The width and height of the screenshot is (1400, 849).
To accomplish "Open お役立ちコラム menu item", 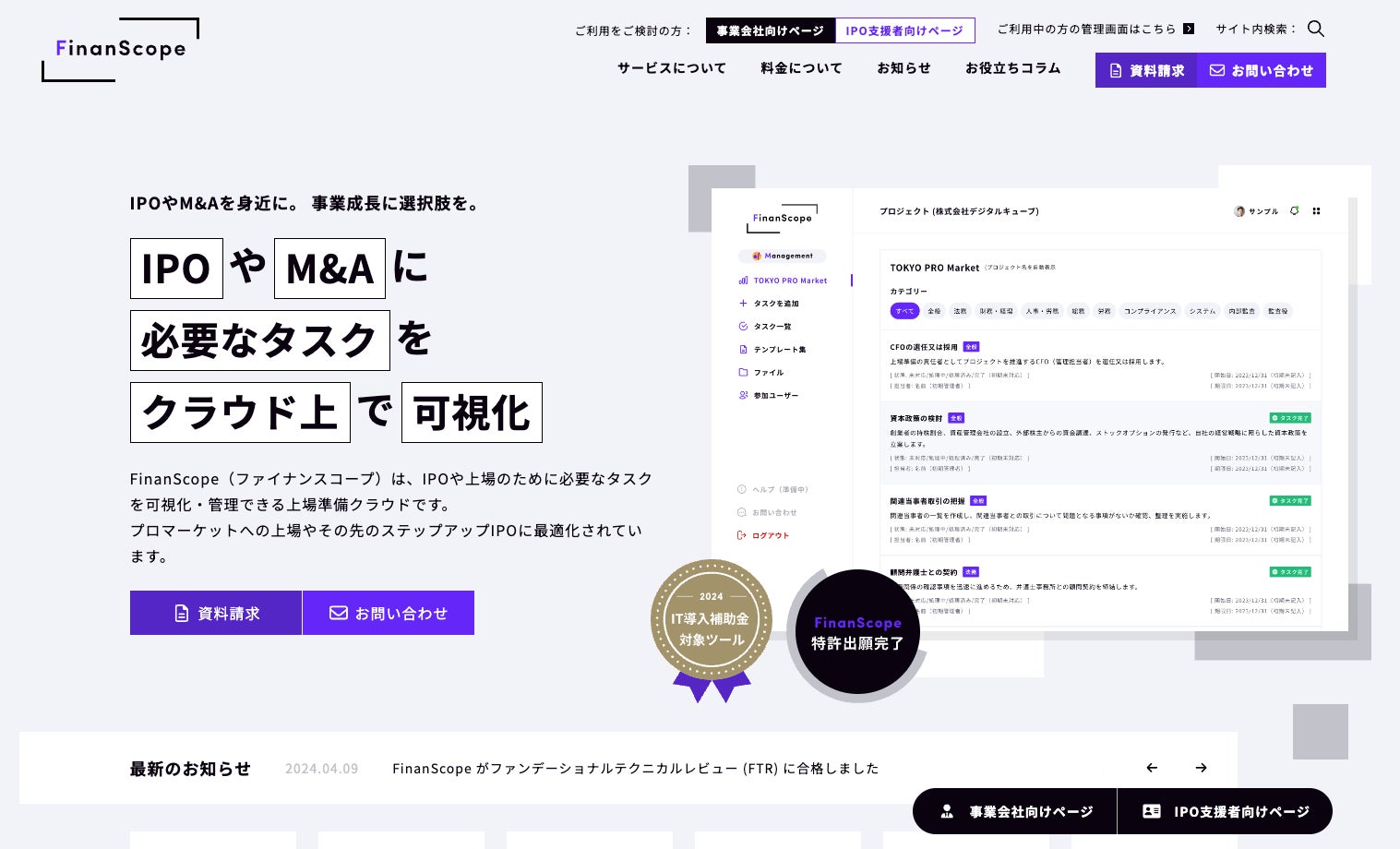I will click(1013, 68).
